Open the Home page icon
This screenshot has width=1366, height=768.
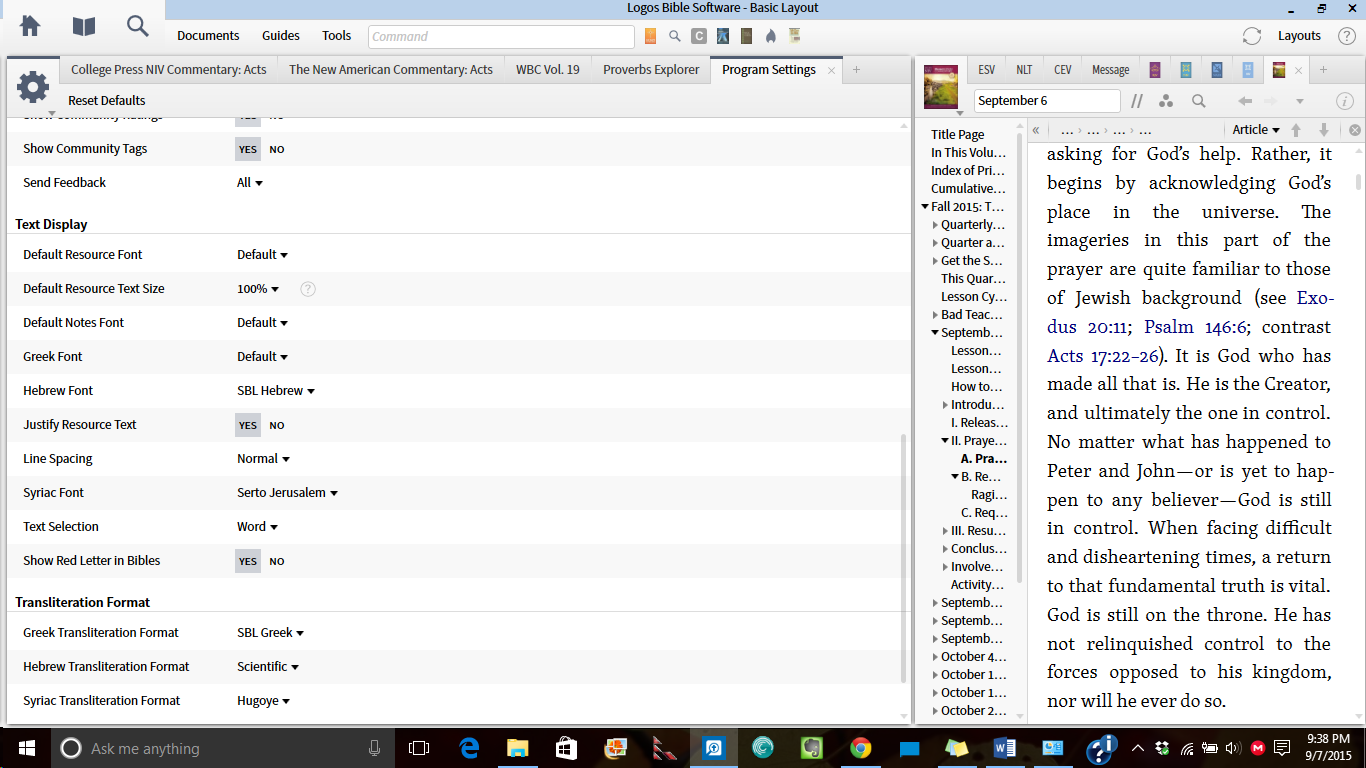coord(30,26)
